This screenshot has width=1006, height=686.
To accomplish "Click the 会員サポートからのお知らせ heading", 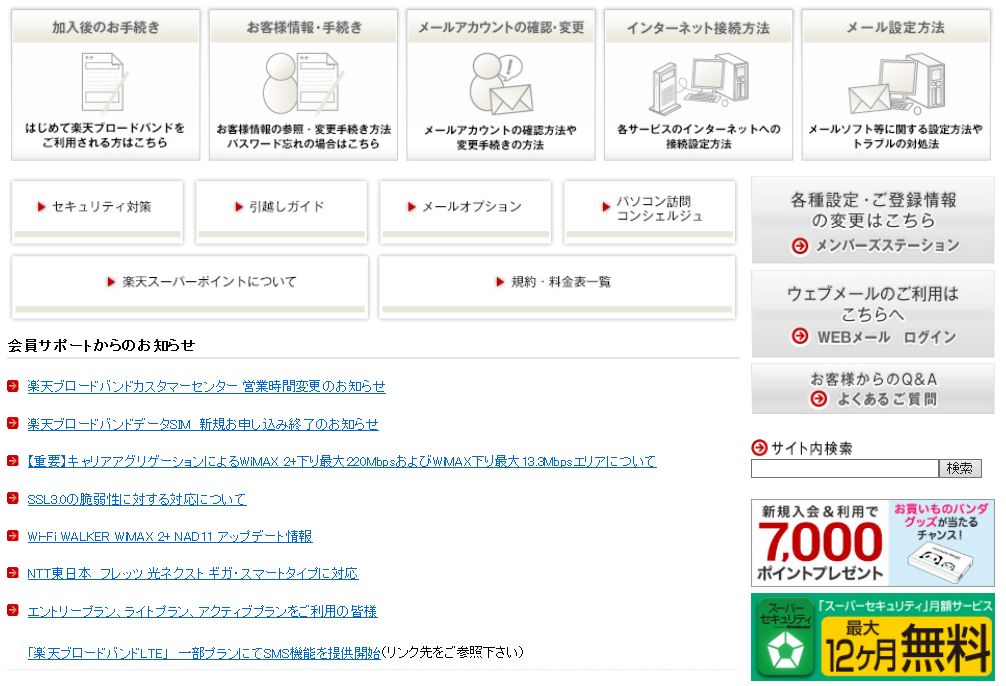I will pyautogui.click(x=101, y=345).
